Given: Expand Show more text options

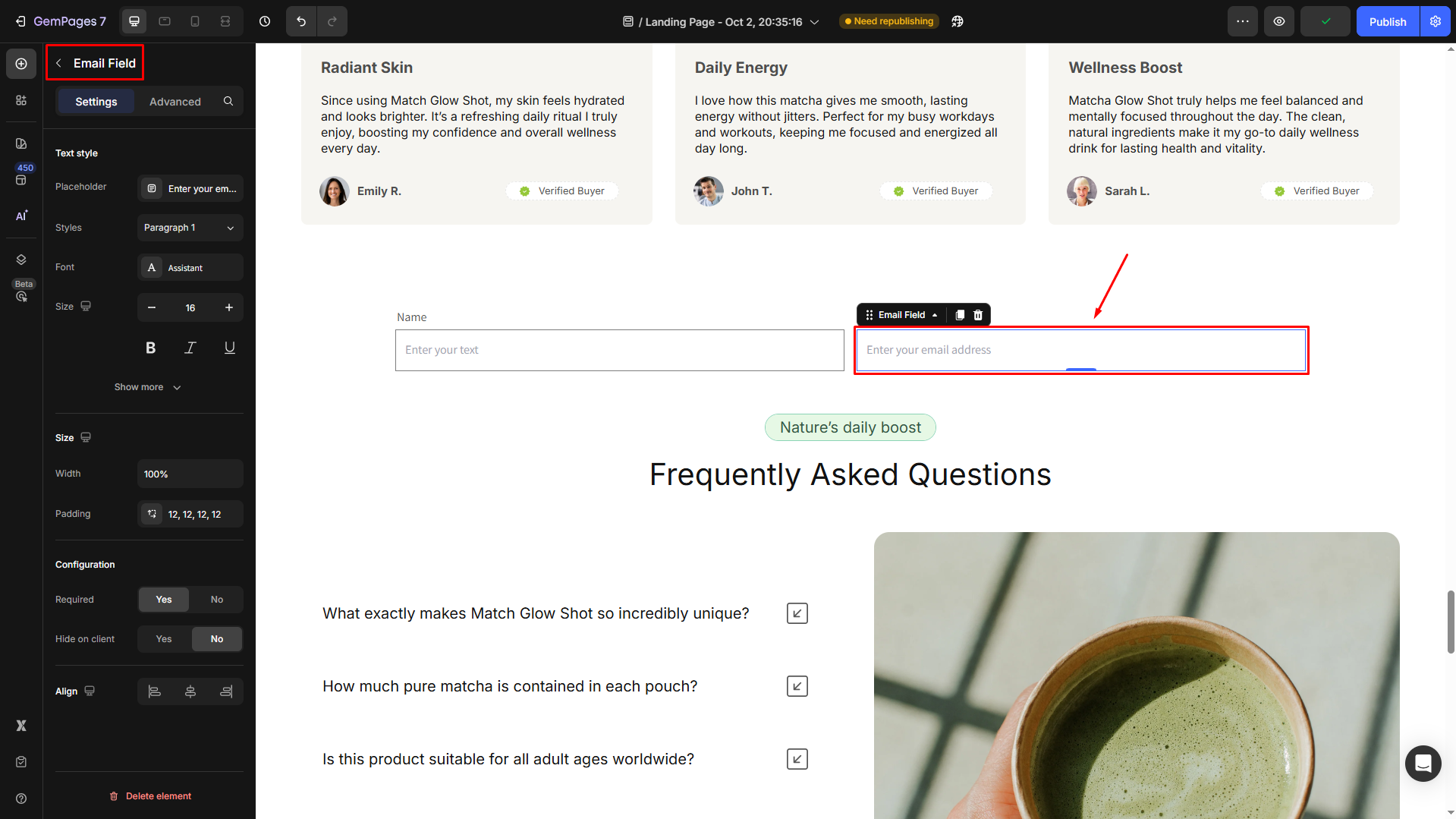Looking at the screenshot, I should click(x=148, y=387).
